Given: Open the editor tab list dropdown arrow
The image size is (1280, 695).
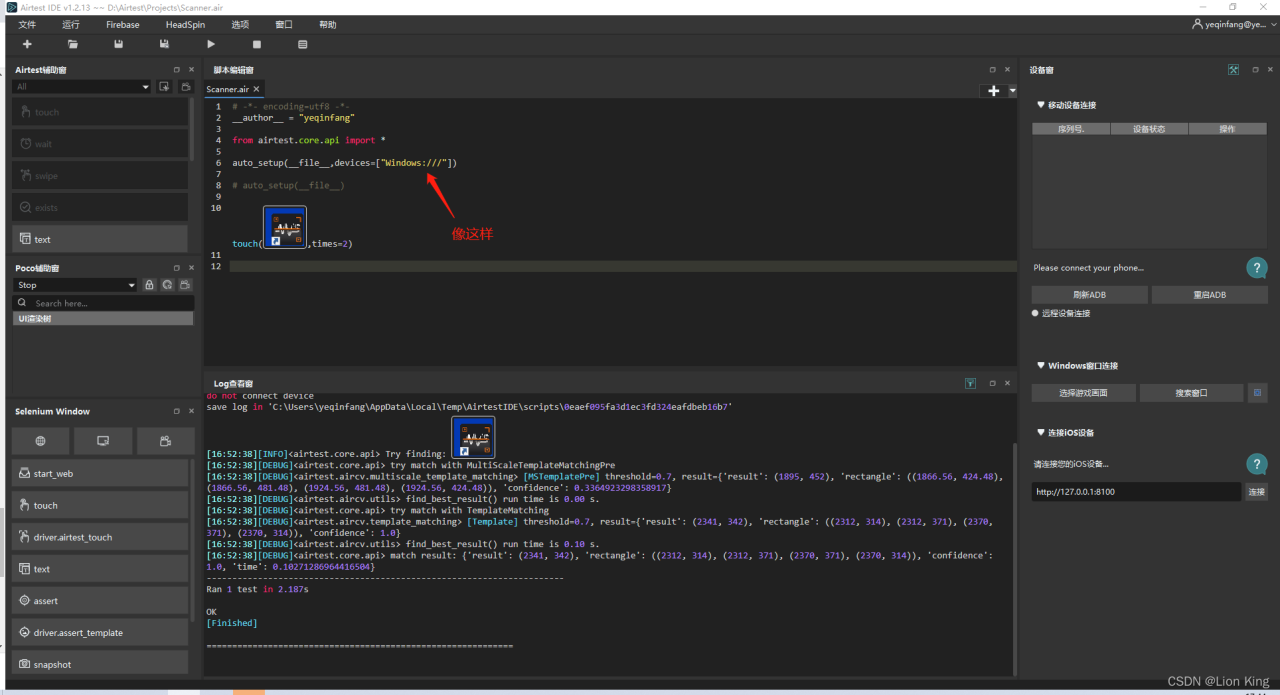Looking at the screenshot, I should pyautogui.click(x=1012, y=91).
